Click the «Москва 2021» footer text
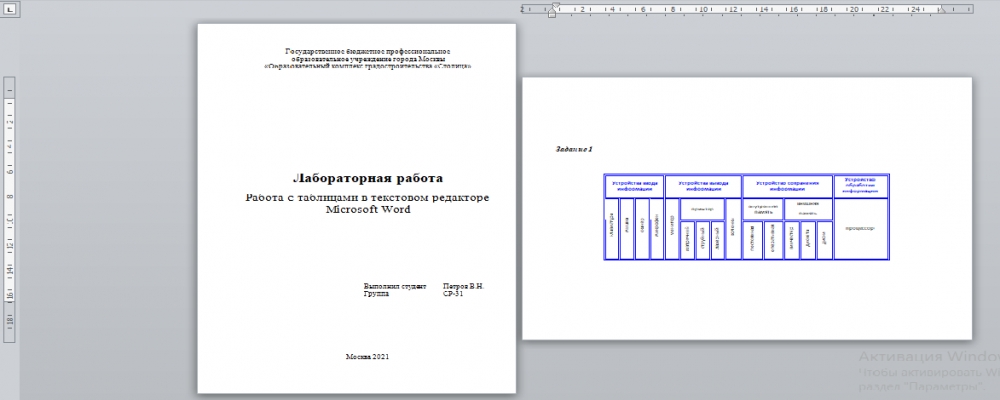Image resolution: width=1000 pixels, height=400 pixels. pos(367,357)
